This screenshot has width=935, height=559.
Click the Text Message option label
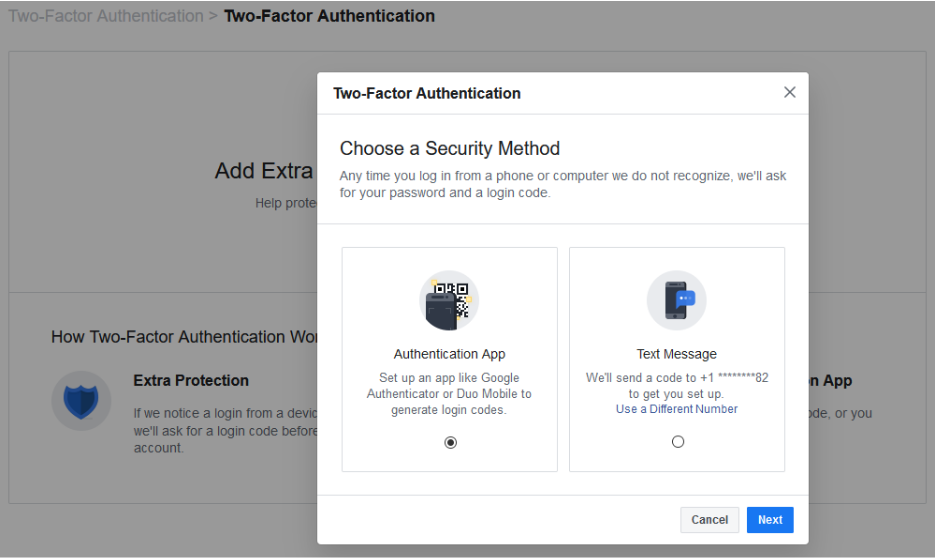point(676,354)
